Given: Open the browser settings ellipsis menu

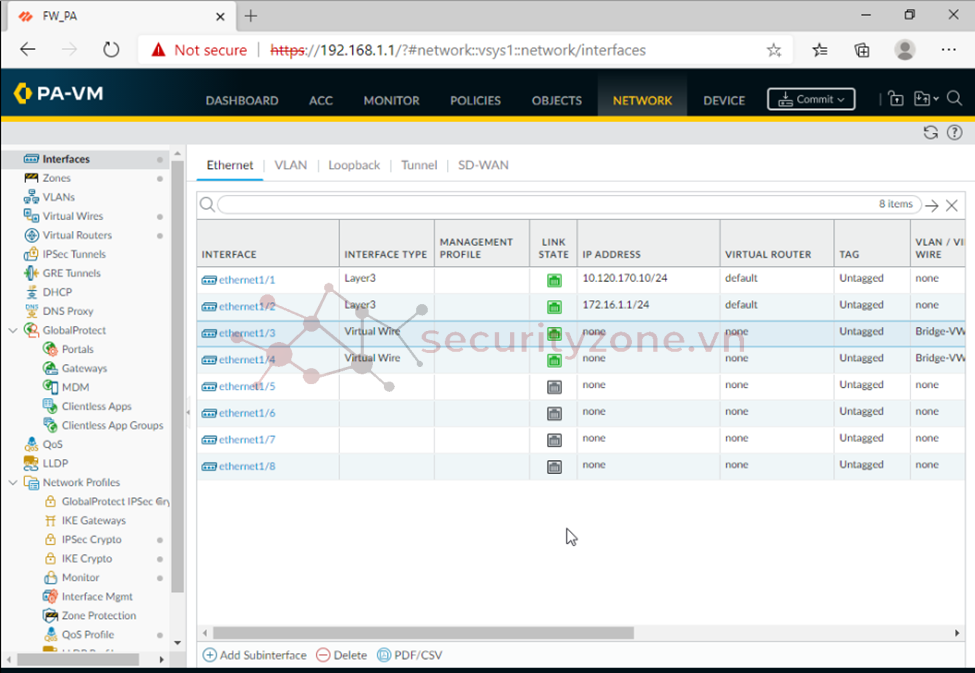Looking at the screenshot, I should coord(948,50).
